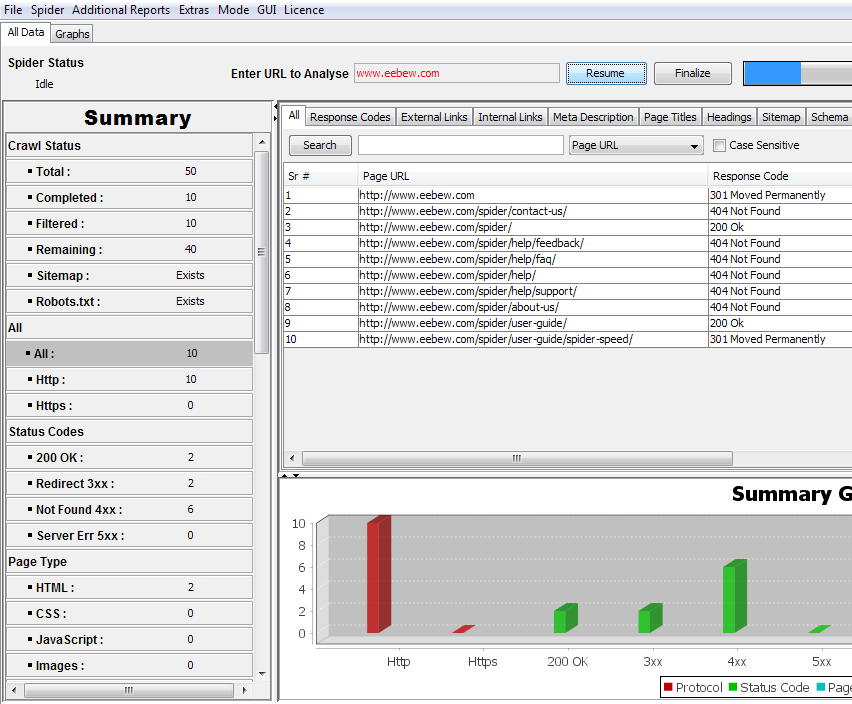Open the Additional Reports menu
The image size is (852, 704).
pos(121,10)
